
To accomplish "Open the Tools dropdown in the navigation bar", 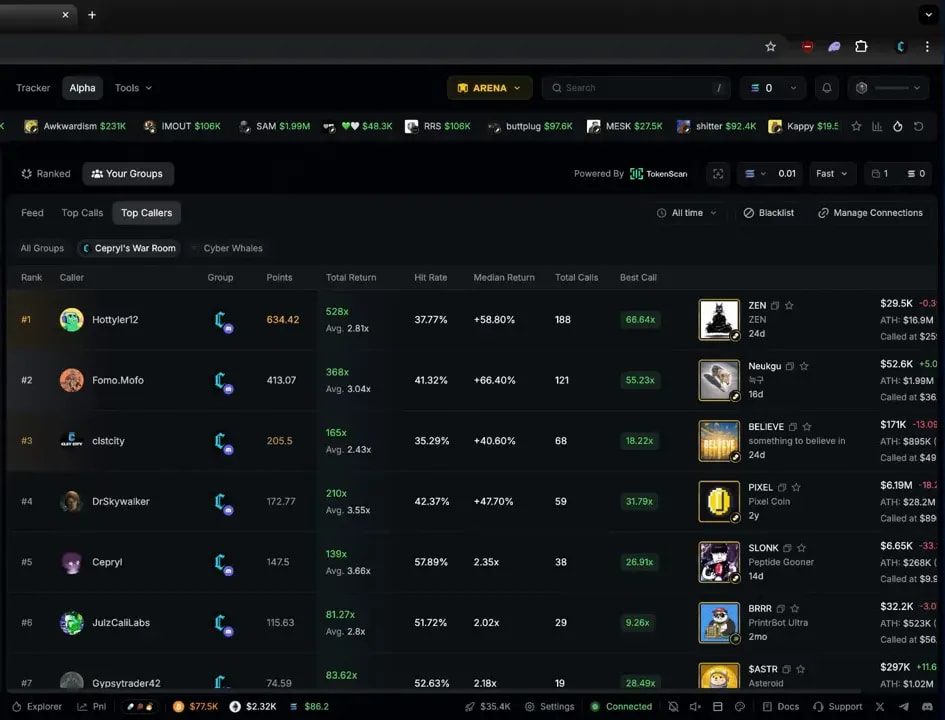I will coord(132,88).
